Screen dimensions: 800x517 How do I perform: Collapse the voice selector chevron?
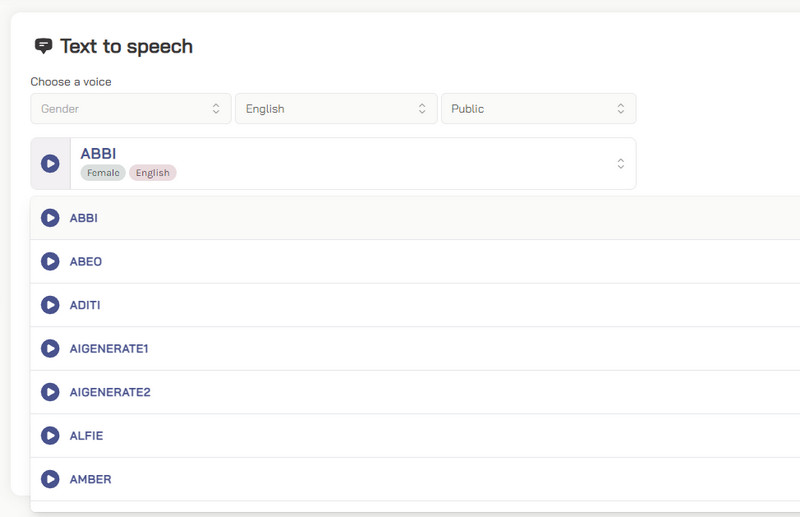(620, 163)
